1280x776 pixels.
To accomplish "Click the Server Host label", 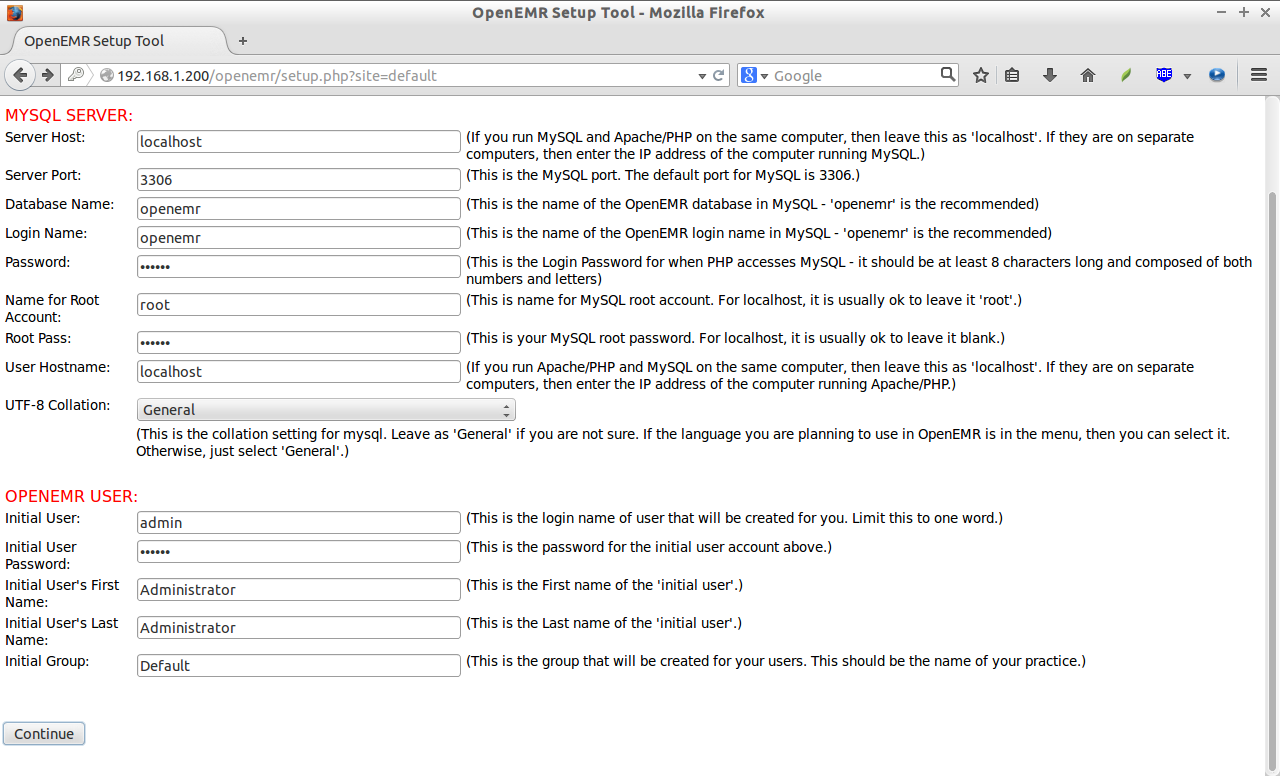I will coord(45,137).
